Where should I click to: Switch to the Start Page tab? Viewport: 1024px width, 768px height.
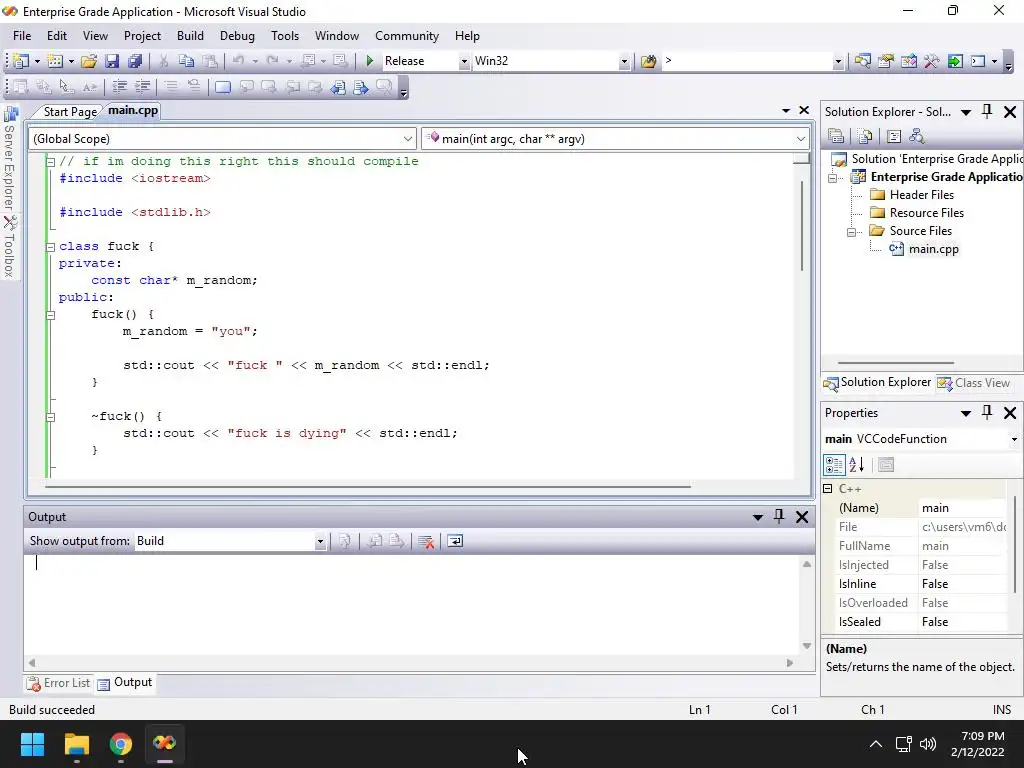pyautogui.click(x=70, y=112)
